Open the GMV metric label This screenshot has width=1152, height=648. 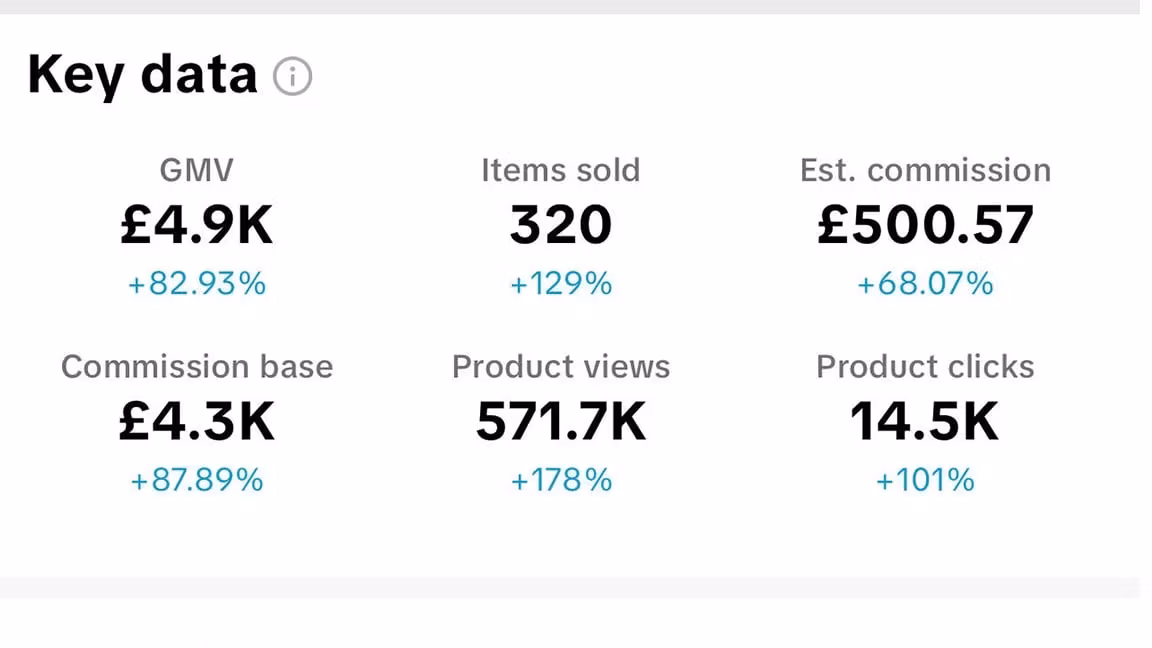click(196, 170)
